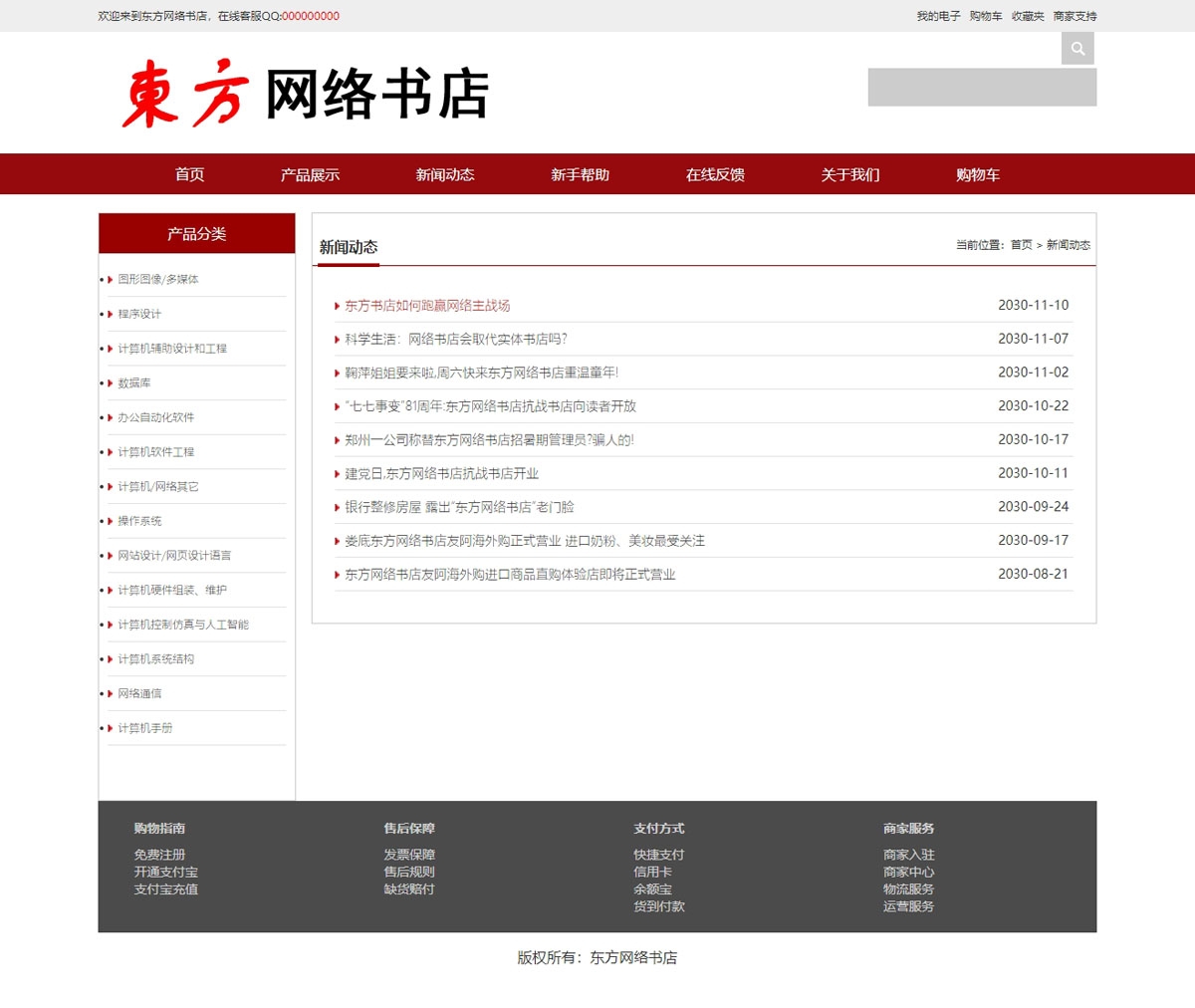Screen dimensions: 1195x1008
Task: Click footer link 售后规则
Action: pos(409,872)
